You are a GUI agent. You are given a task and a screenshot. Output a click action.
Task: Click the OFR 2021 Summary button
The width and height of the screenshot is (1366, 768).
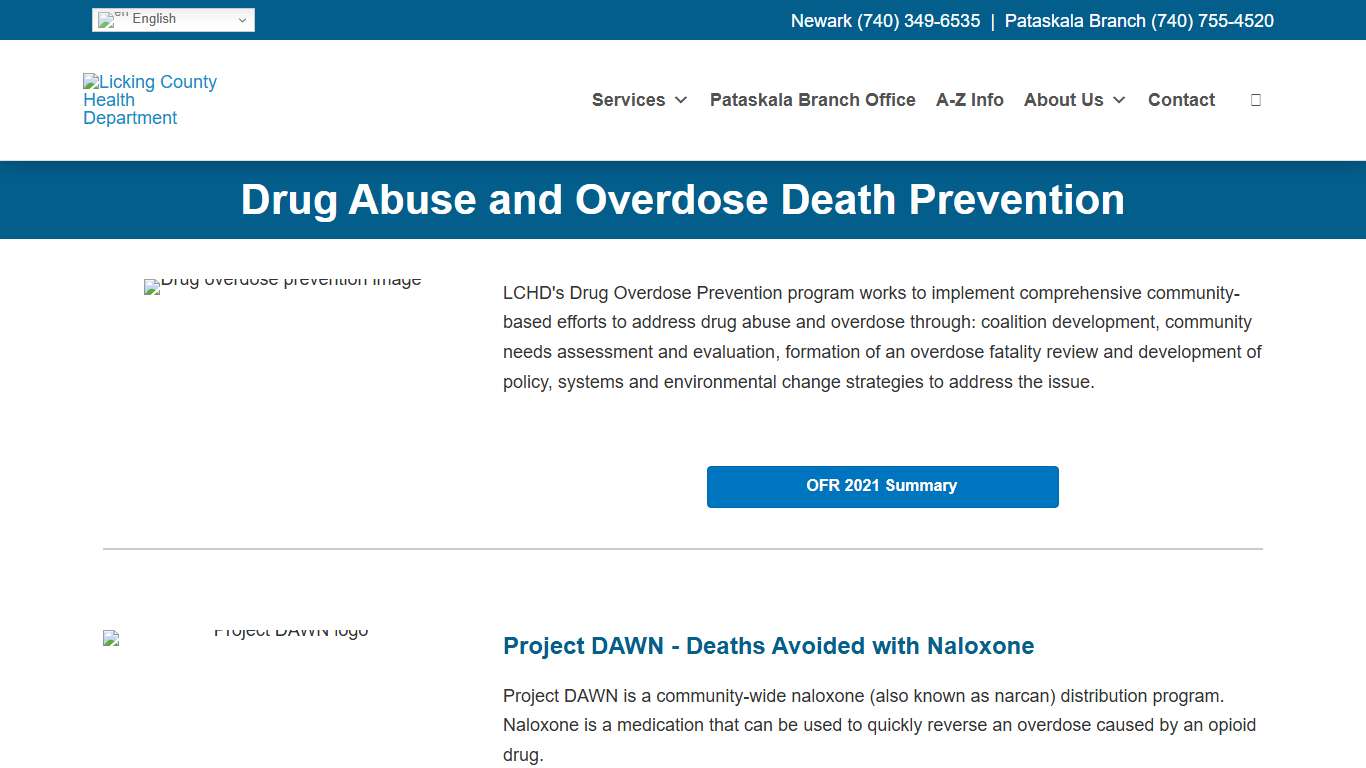click(x=882, y=486)
